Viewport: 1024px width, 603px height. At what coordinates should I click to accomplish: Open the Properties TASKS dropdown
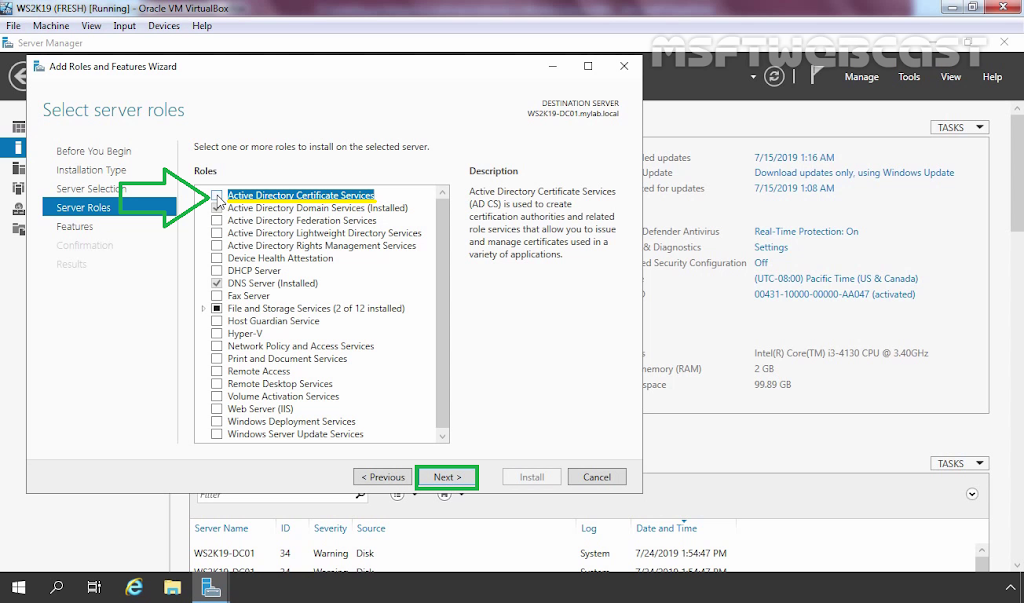point(959,127)
